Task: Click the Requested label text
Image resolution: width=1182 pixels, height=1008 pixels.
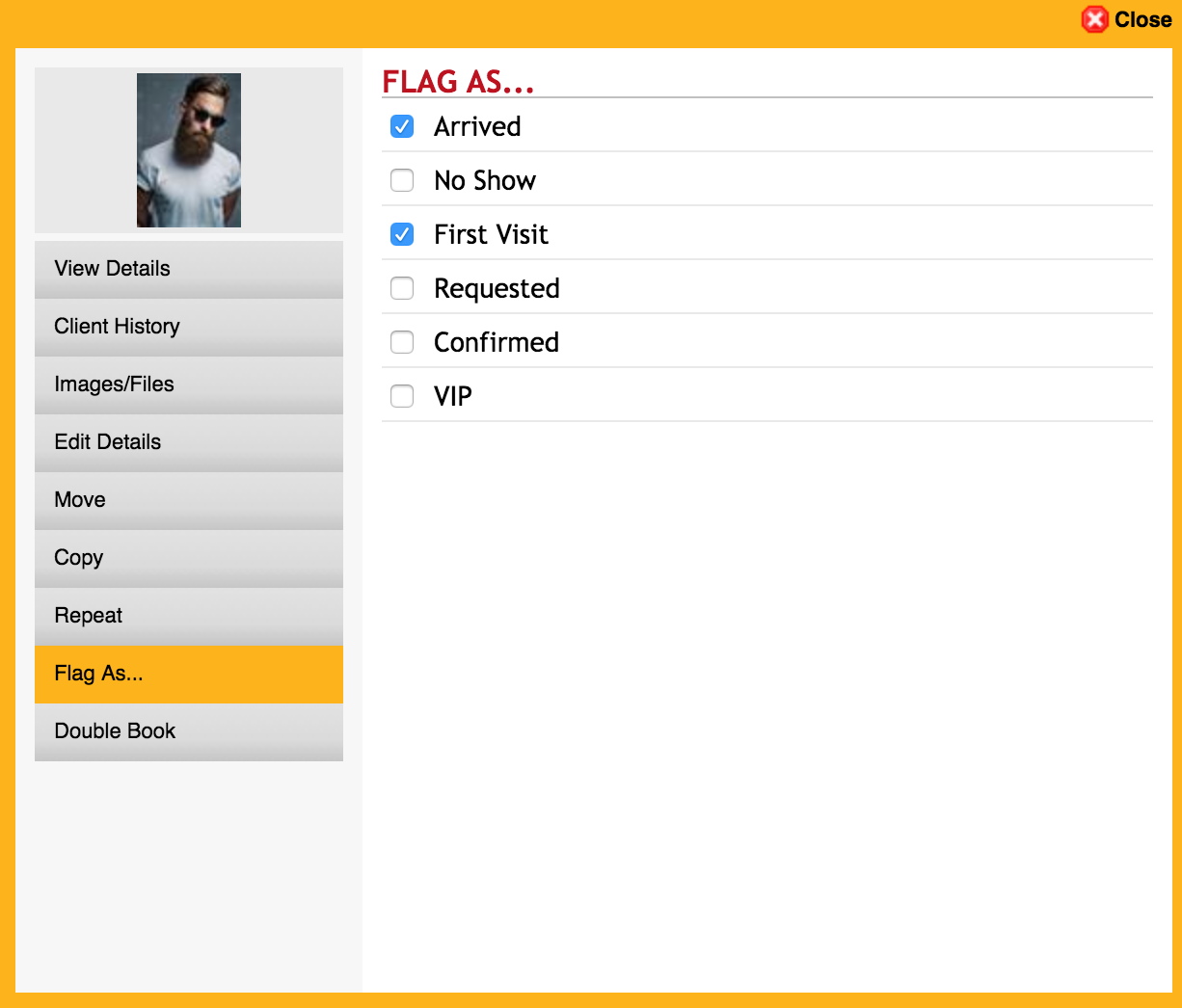Action: (x=497, y=289)
